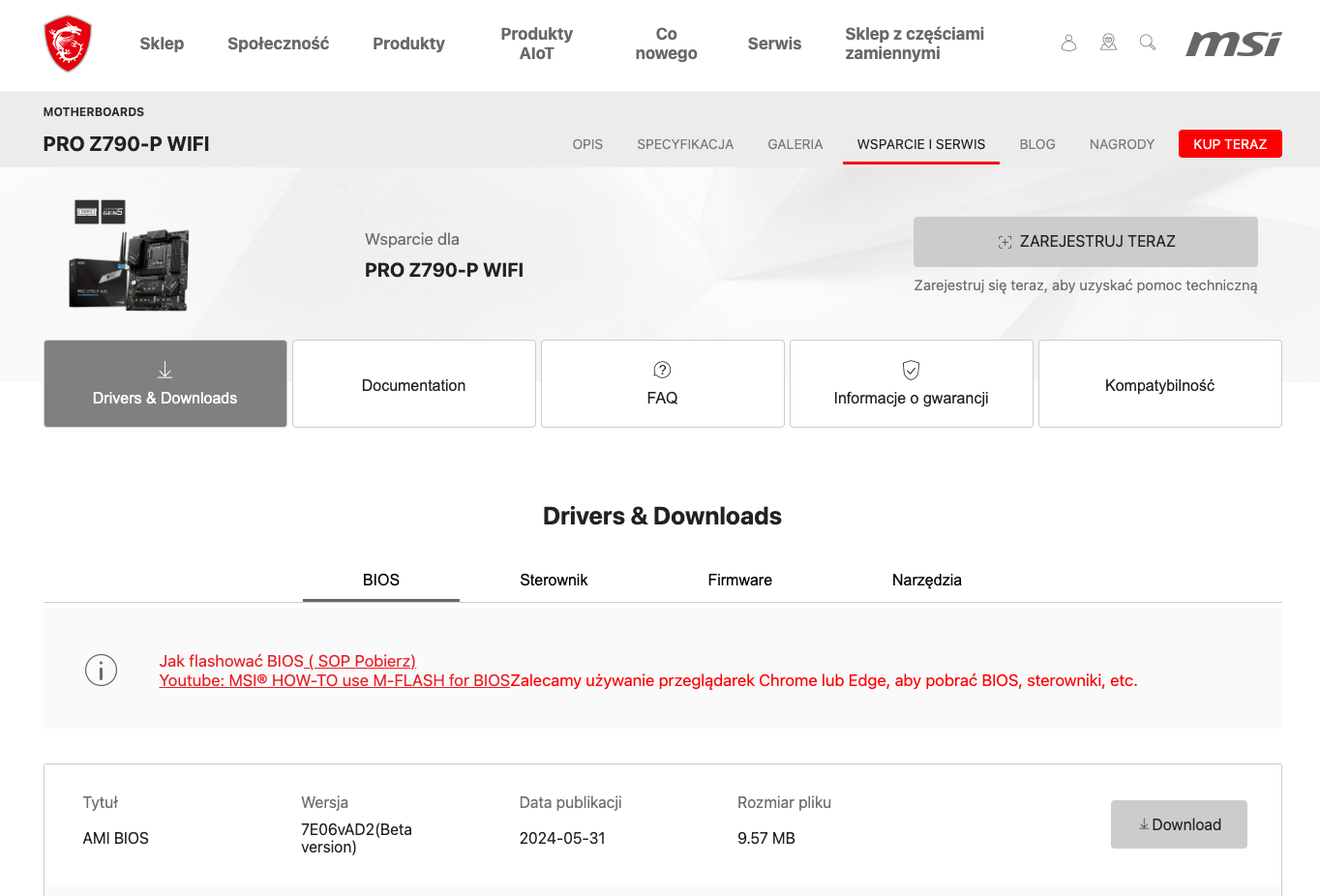Screen dimensions: 1320x896
Task: Open Produkty AIoT menu
Action: point(536,44)
